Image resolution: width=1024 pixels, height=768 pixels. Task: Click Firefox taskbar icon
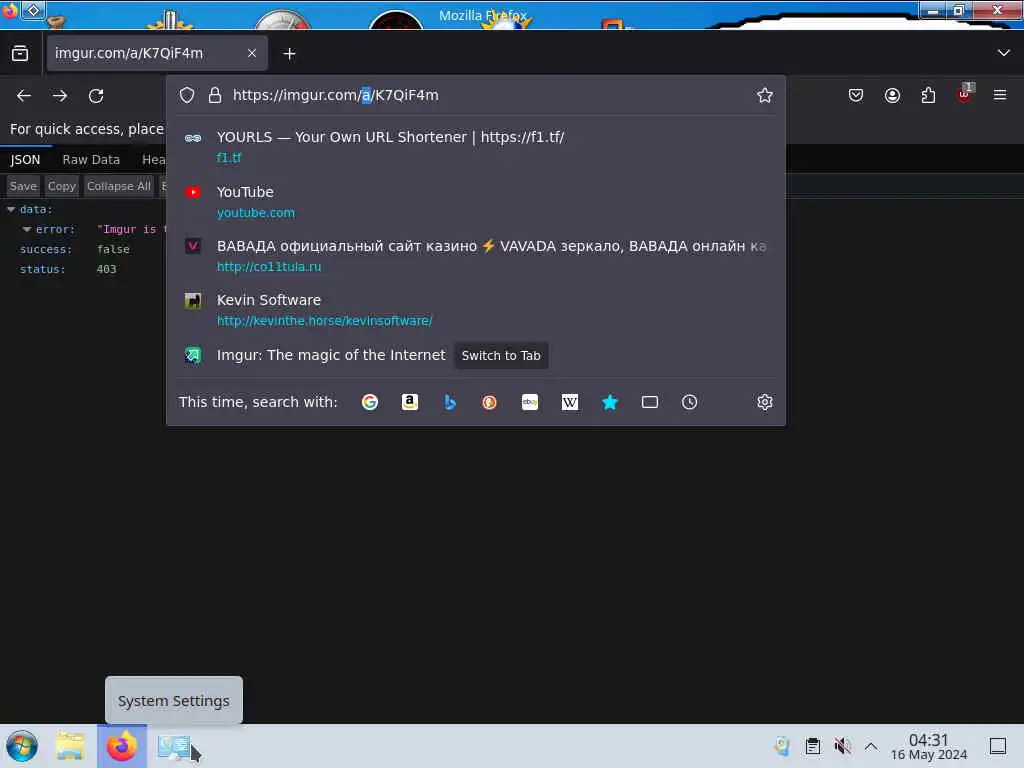coord(122,746)
